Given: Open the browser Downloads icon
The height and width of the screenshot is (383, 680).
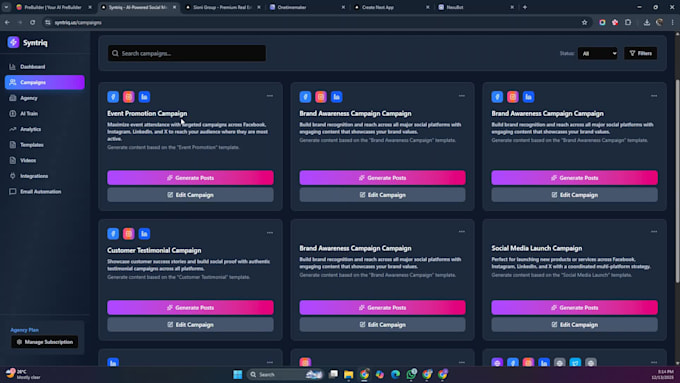Looking at the screenshot, I should click(647, 23).
